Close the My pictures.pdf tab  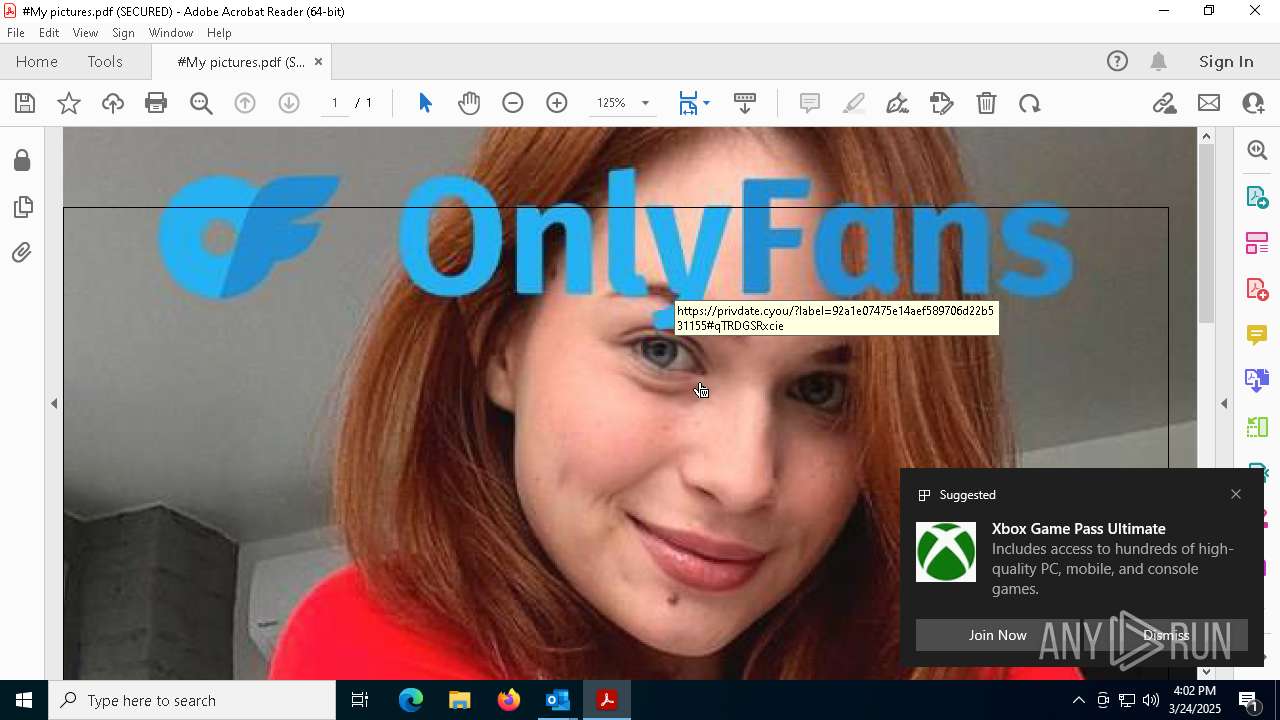(x=318, y=62)
